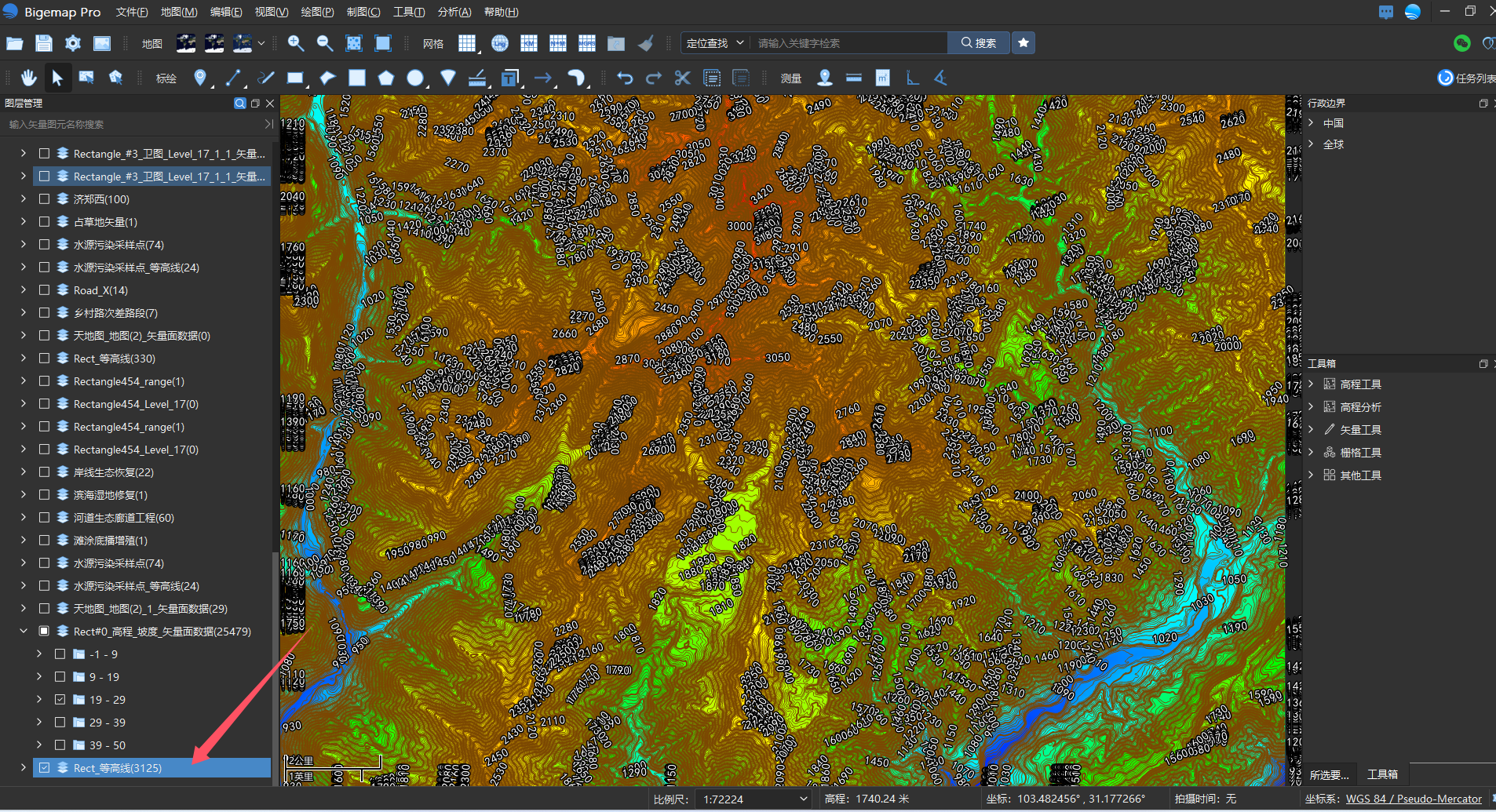This screenshot has width=1496, height=812.
Task: Expand the 高程工具 toolbox group
Action: 1311,384
